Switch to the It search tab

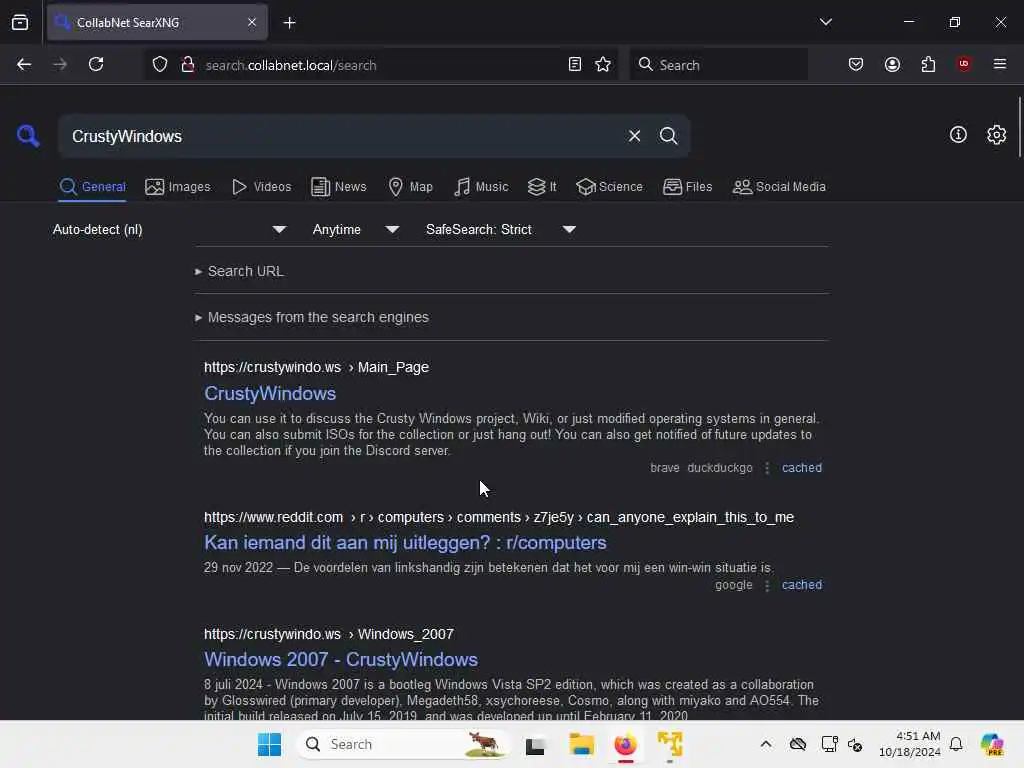click(x=542, y=187)
